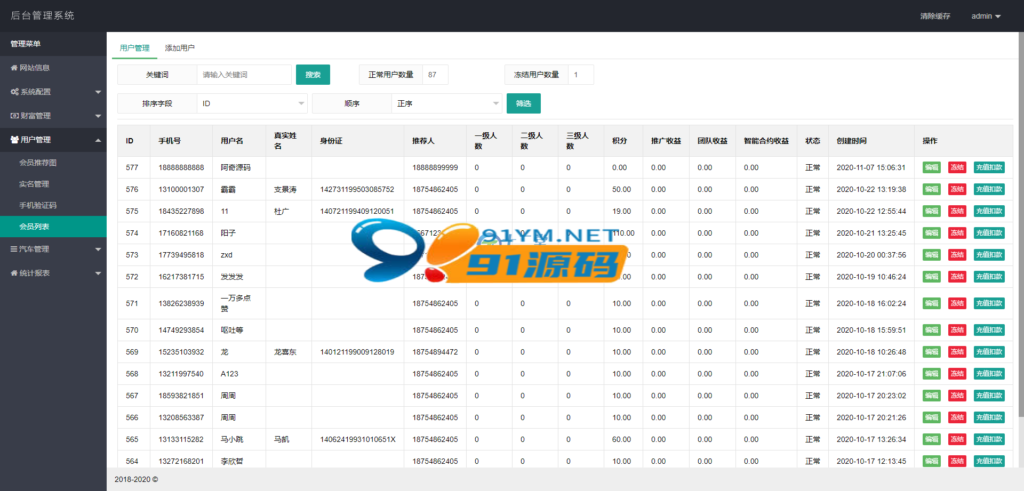
Task: Click the 正常用户数量 value field 87
Action: pos(436,75)
